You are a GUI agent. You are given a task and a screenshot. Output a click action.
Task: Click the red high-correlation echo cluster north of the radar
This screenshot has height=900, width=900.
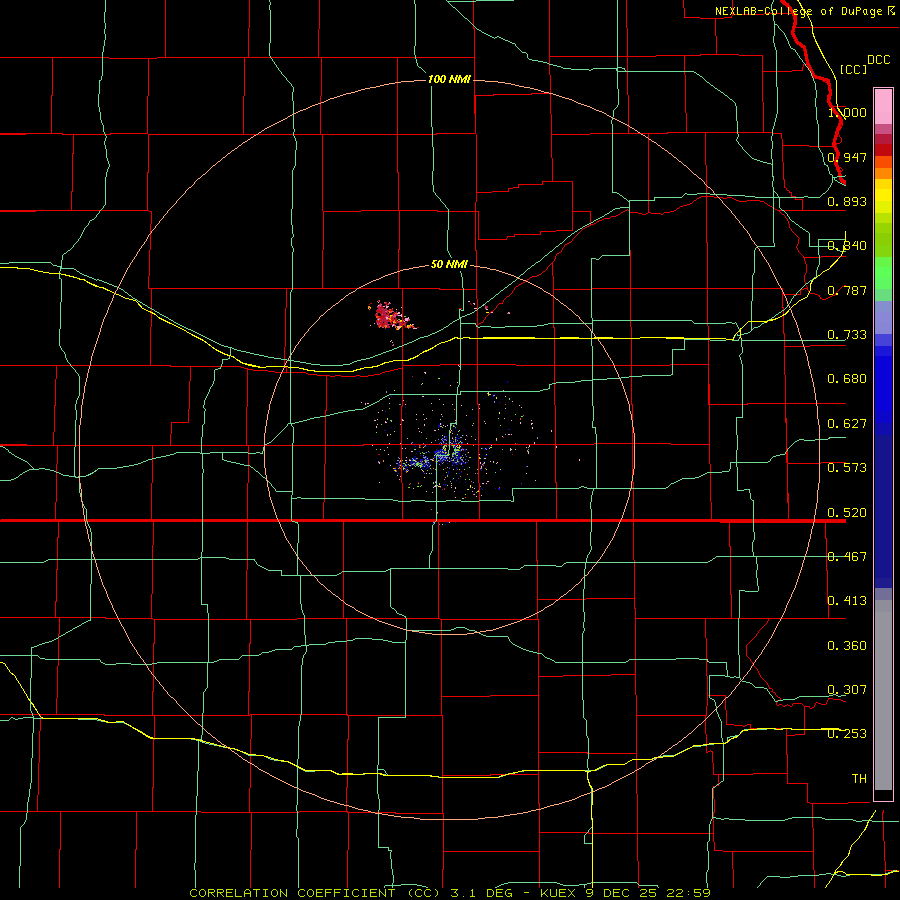pos(390,316)
